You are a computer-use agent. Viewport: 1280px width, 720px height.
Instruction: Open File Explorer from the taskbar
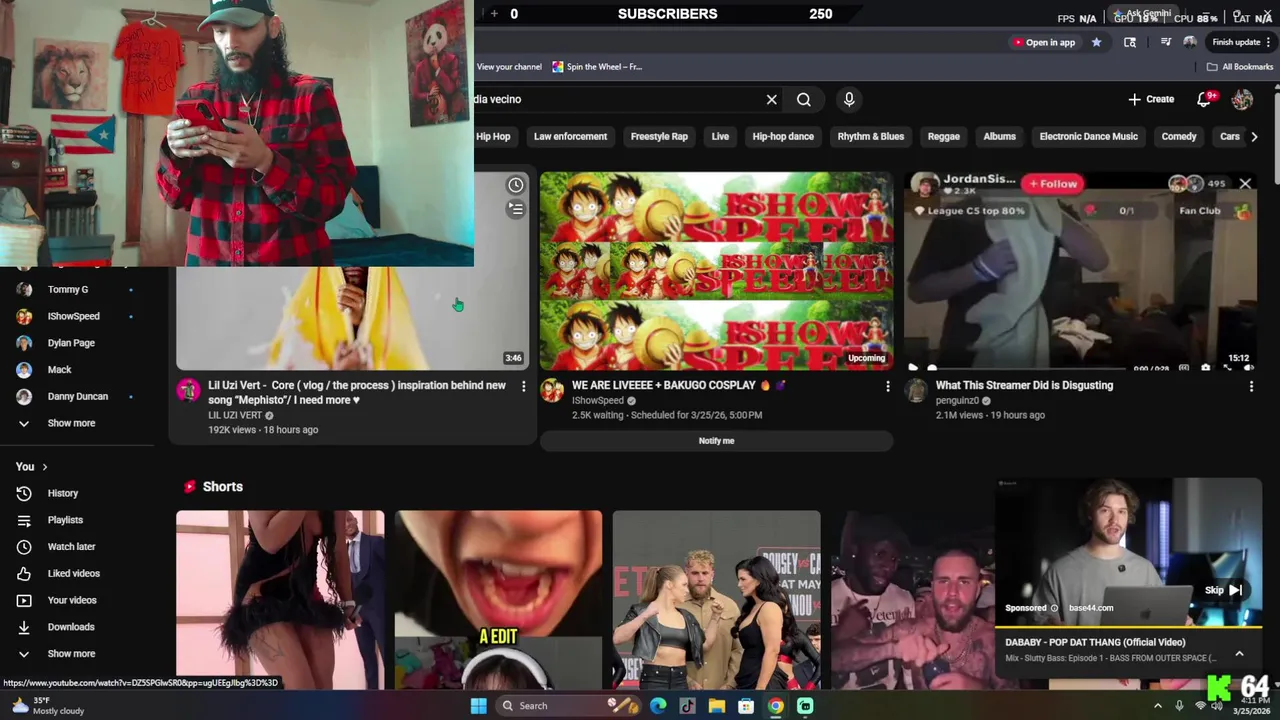[x=717, y=706]
